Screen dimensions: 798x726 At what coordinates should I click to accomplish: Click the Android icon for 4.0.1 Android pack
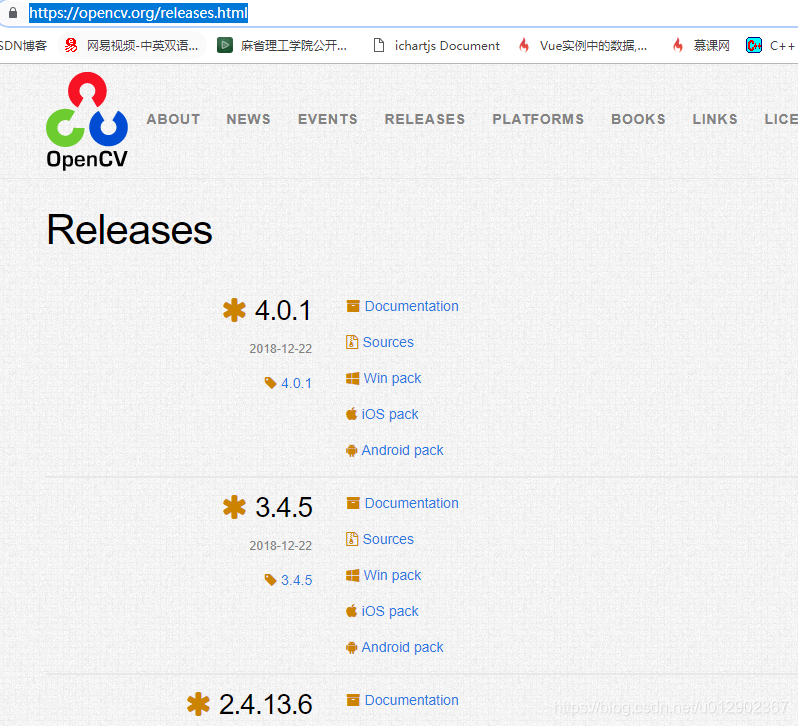[351, 450]
